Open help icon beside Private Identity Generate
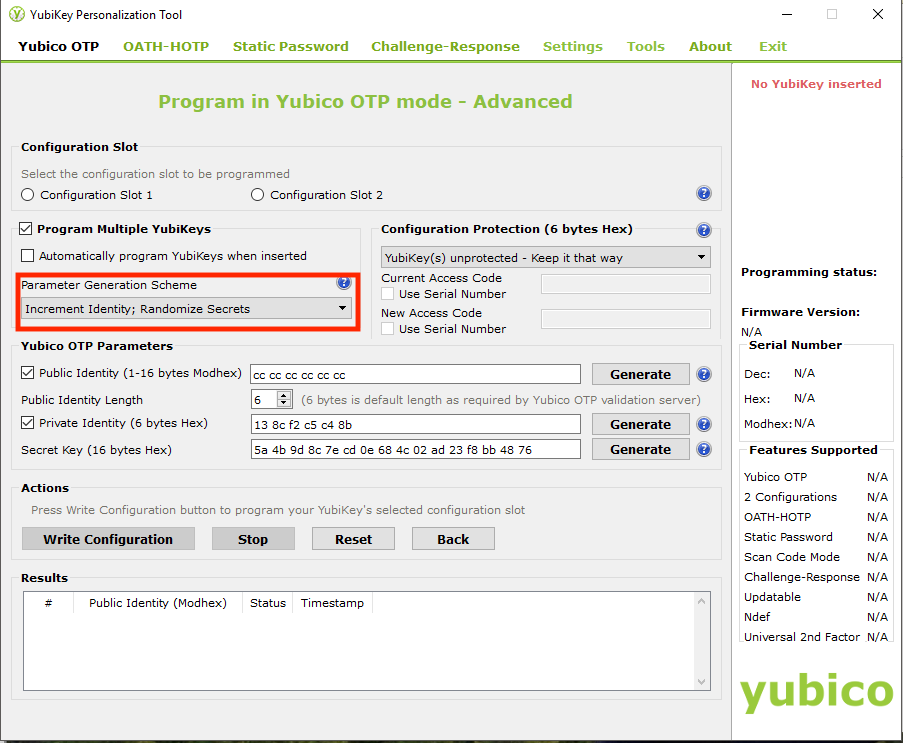This screenshot has width=903, height=743. [703, 424]
